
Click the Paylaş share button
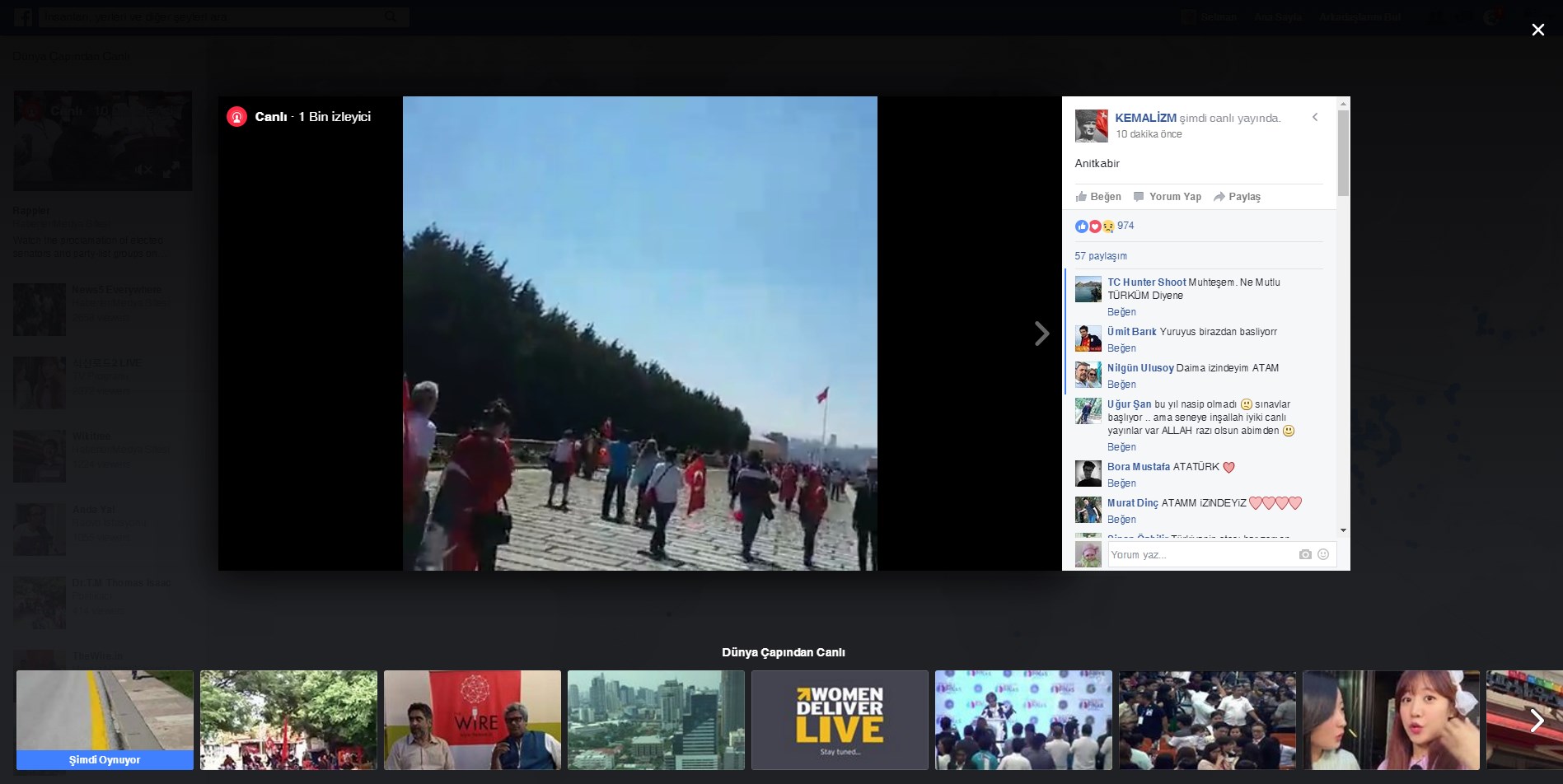pos(1237,197)
